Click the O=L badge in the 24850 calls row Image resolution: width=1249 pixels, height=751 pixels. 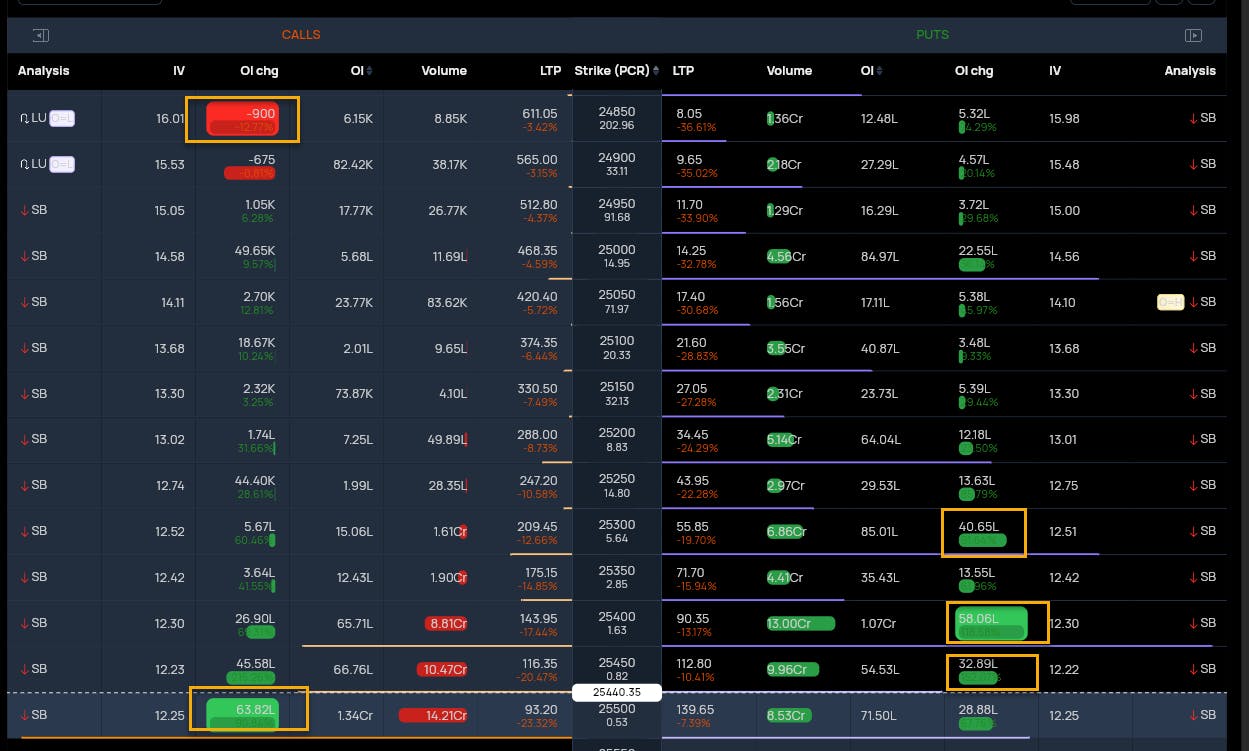62,118
